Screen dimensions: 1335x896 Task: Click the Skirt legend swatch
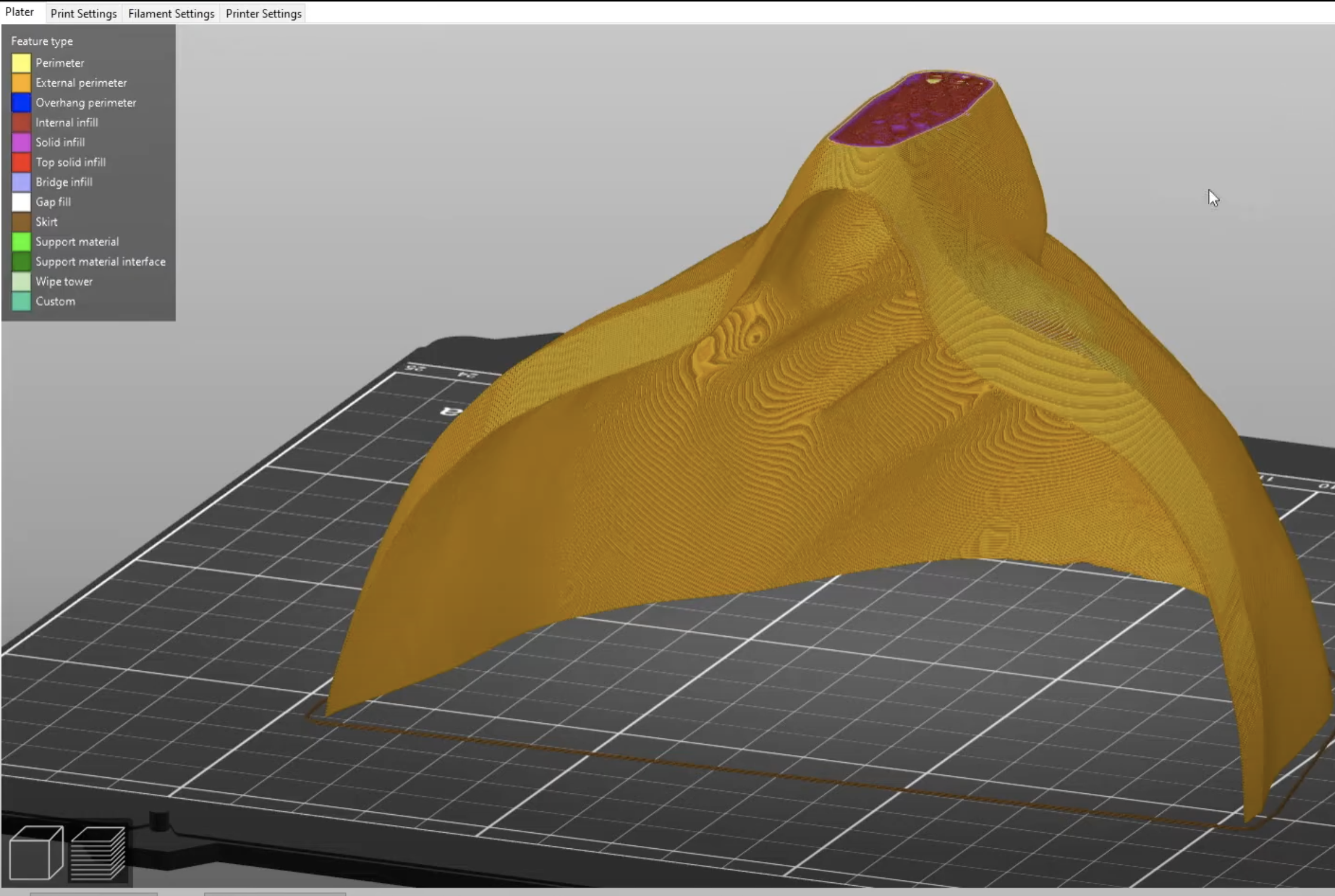(x=20, y=222)
